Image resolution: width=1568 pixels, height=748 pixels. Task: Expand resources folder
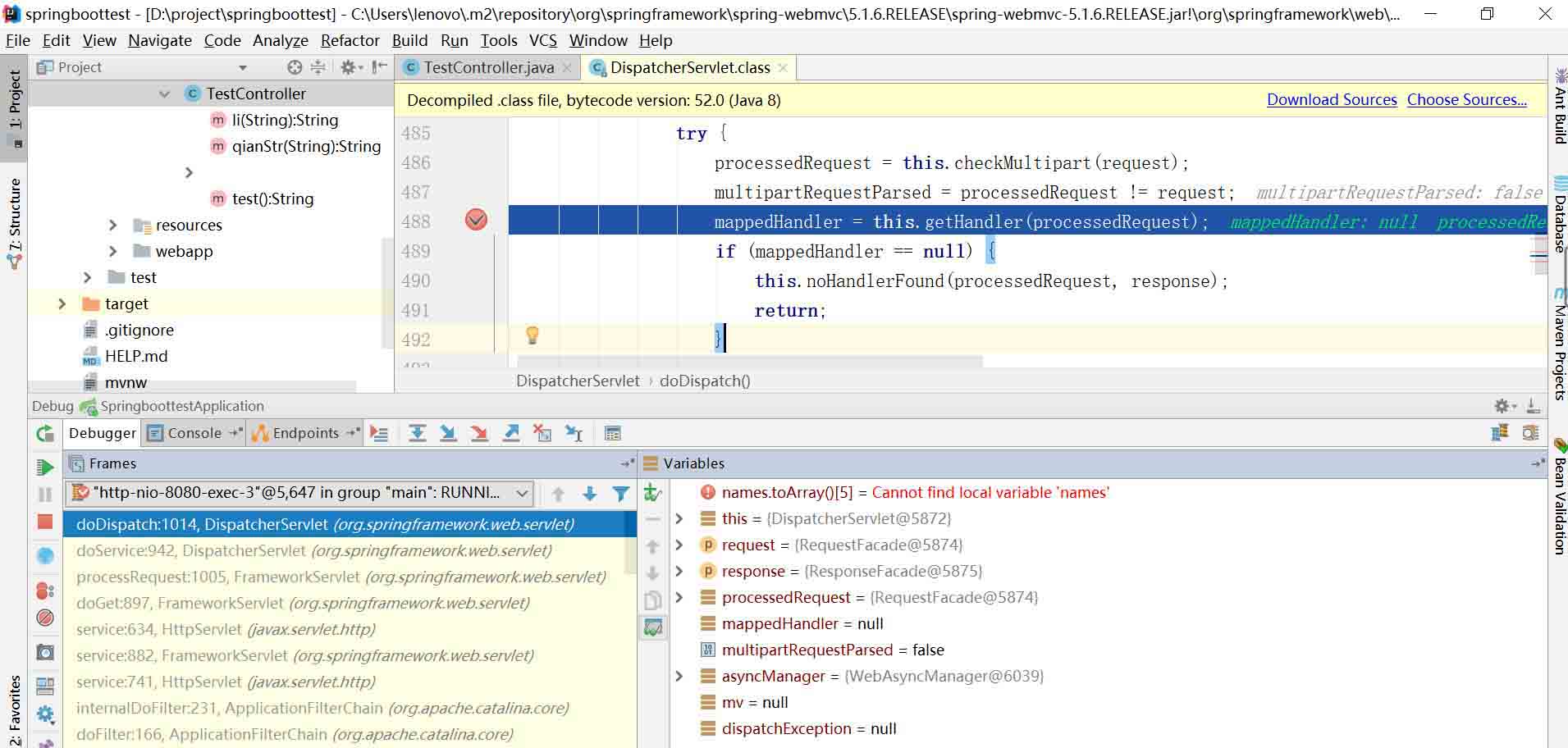click(113, 225)
